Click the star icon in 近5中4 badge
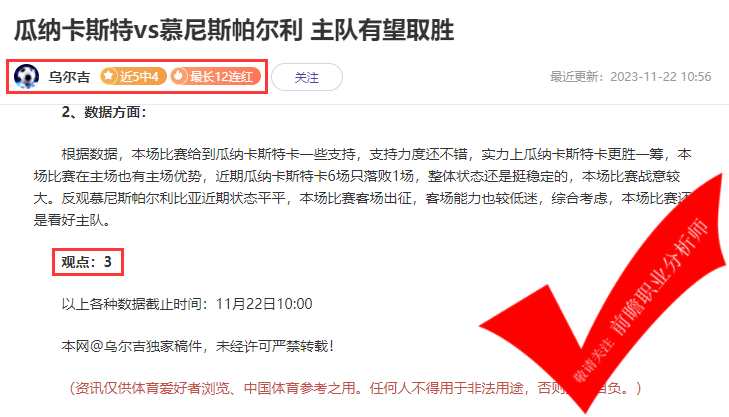This screenshot has height=417, width=729. (x=109, y=76)
